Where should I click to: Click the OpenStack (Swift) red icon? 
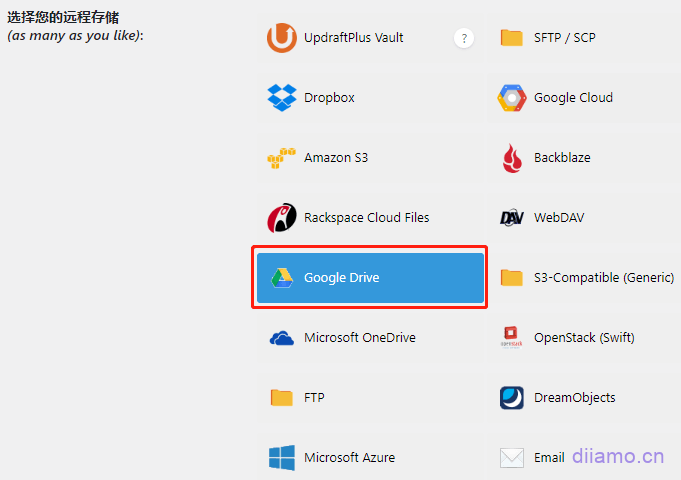point(512,338)
